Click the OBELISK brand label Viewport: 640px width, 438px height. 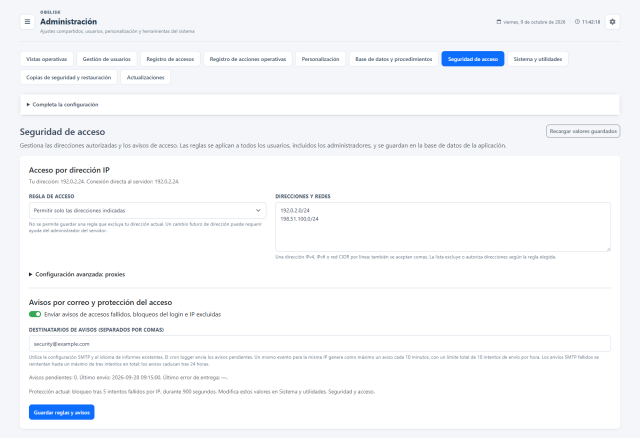(x=50, y=12)
